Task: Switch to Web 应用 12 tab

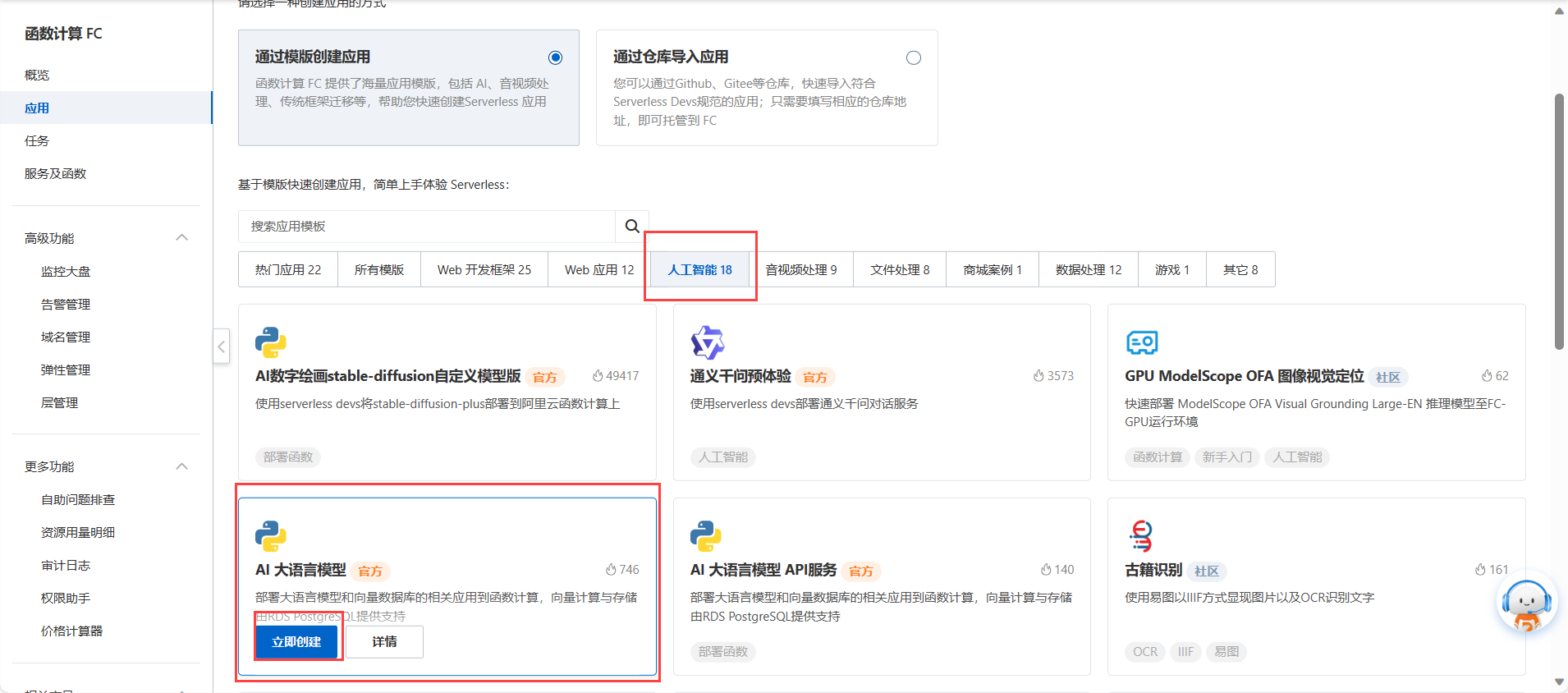Action: (x=599, y=269)
